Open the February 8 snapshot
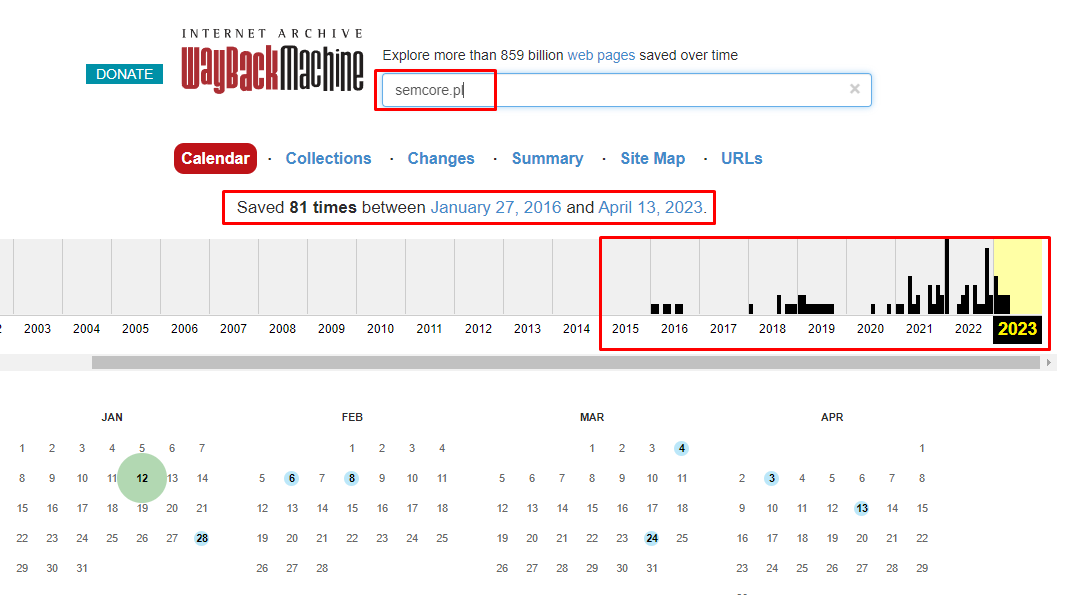This screenshot has width=1073, height=595. tap(352, 478)
